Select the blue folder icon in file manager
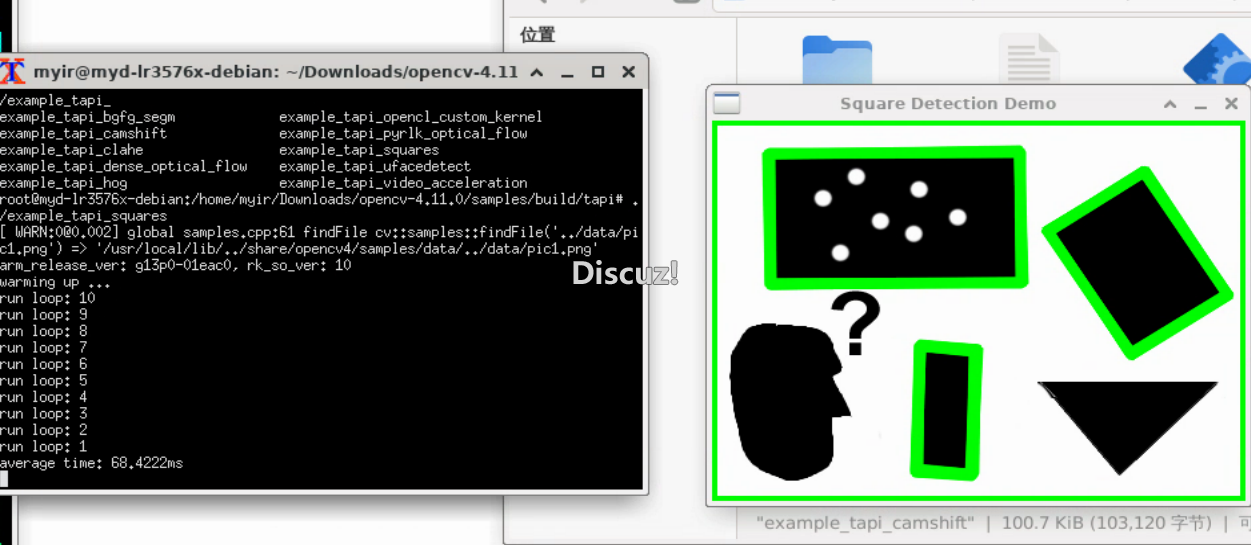This screenshot has height=545, width=1251. tap(836, 61)
